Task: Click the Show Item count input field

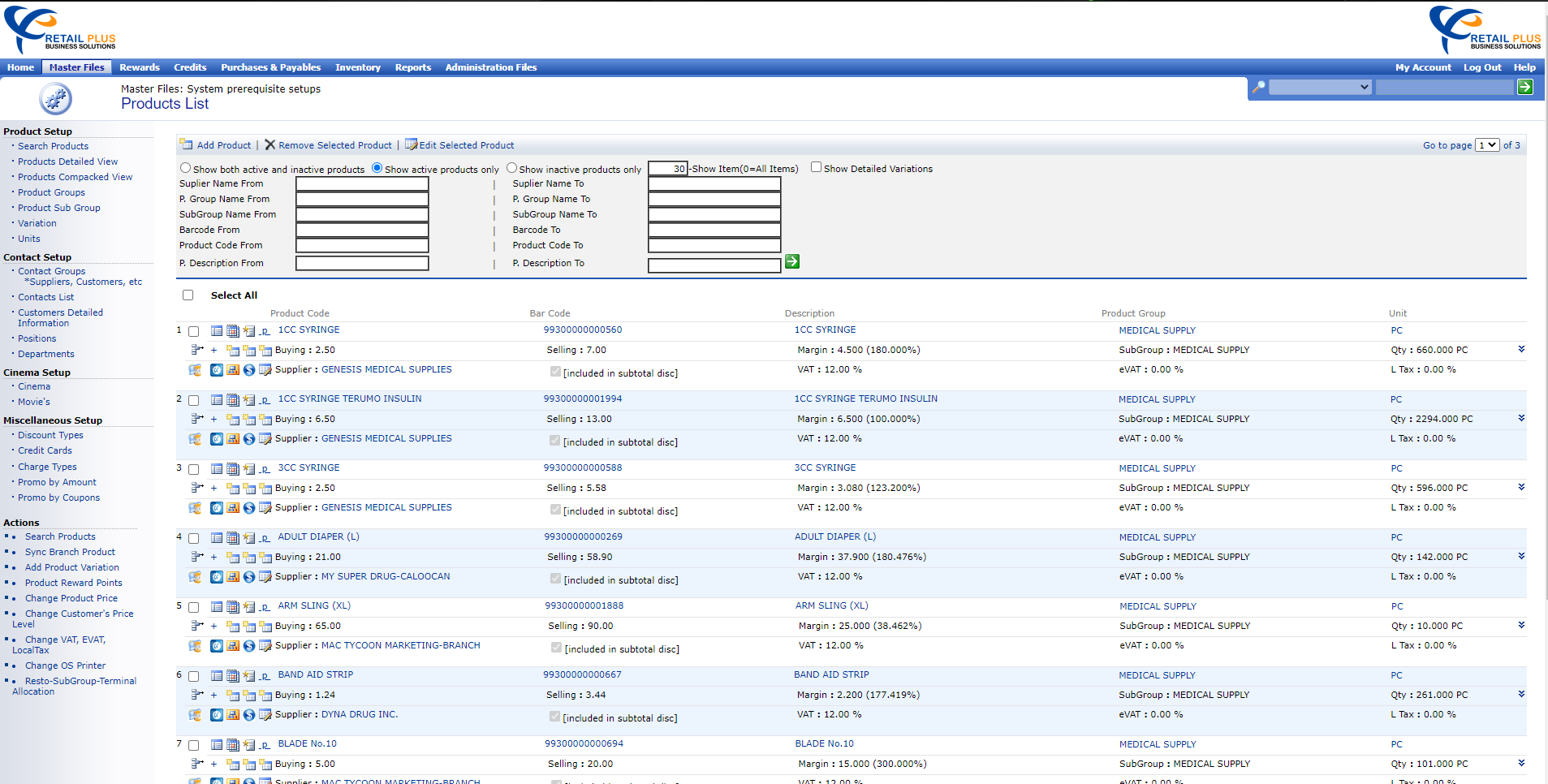Action: point(667,168)
